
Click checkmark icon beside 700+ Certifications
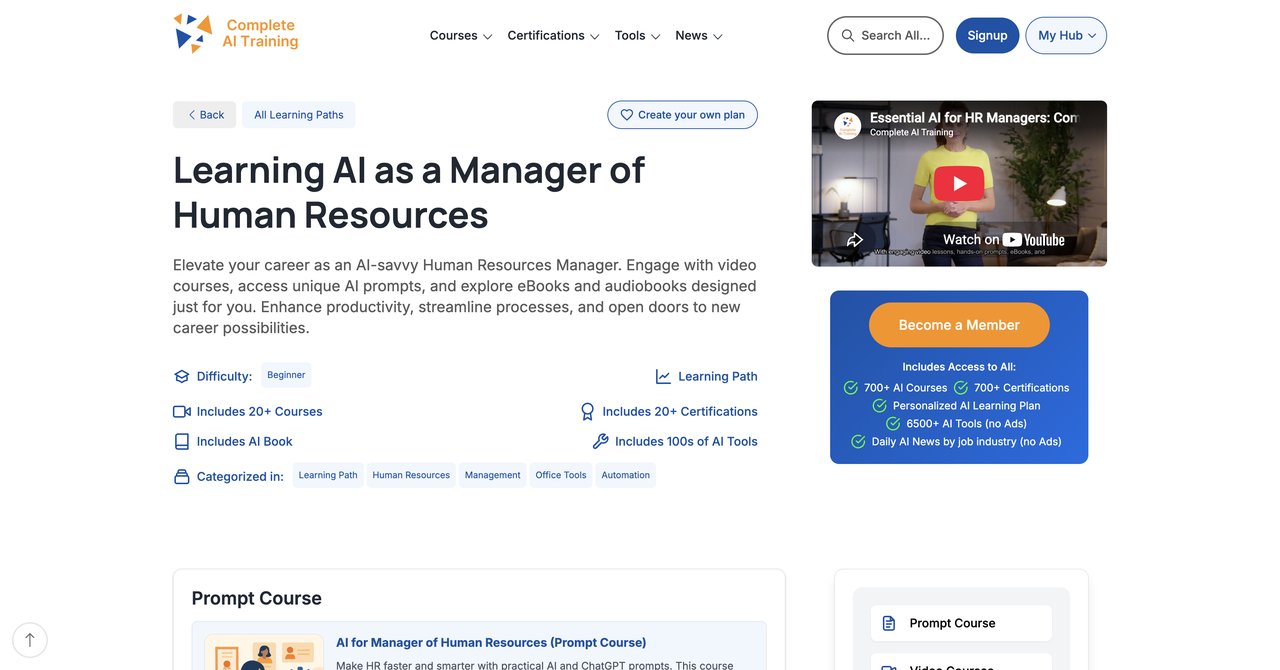click(x=961, y=388)
